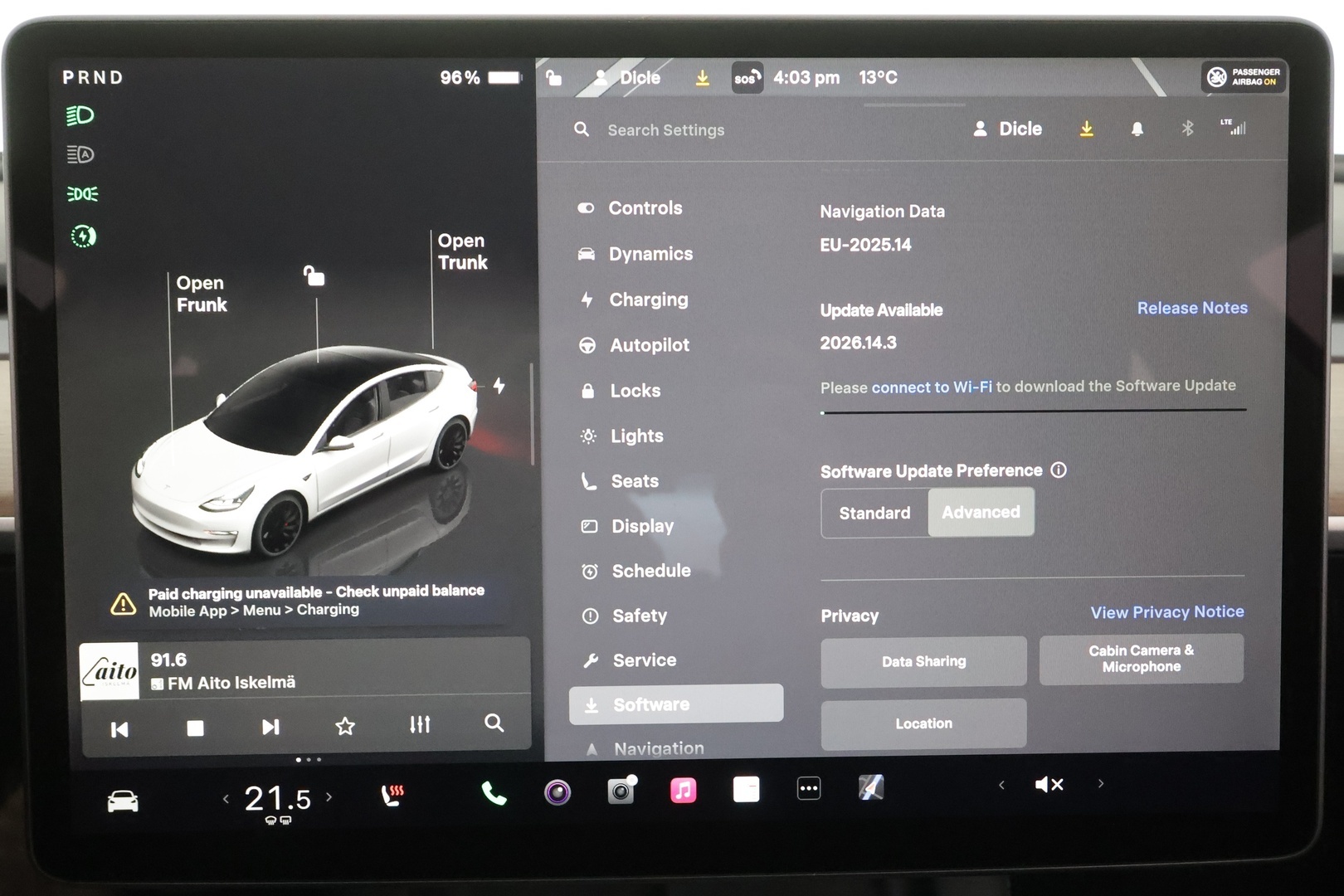The image size is (1344, 896).
Task: Open the Phone app
Action: tap(494, 794)
